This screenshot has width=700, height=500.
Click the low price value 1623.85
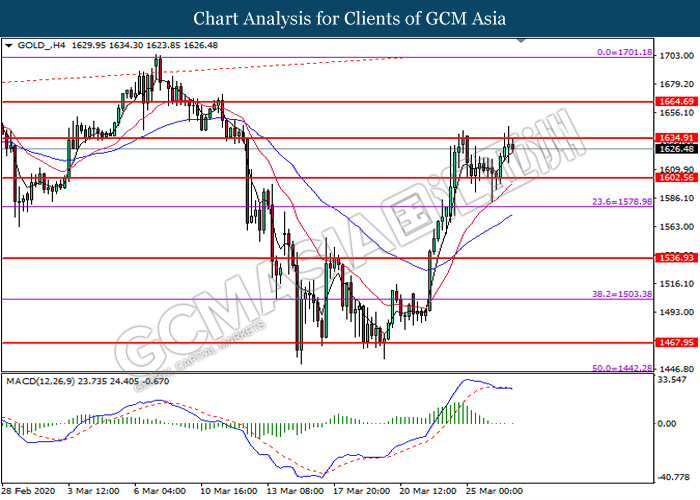[163, 46]
